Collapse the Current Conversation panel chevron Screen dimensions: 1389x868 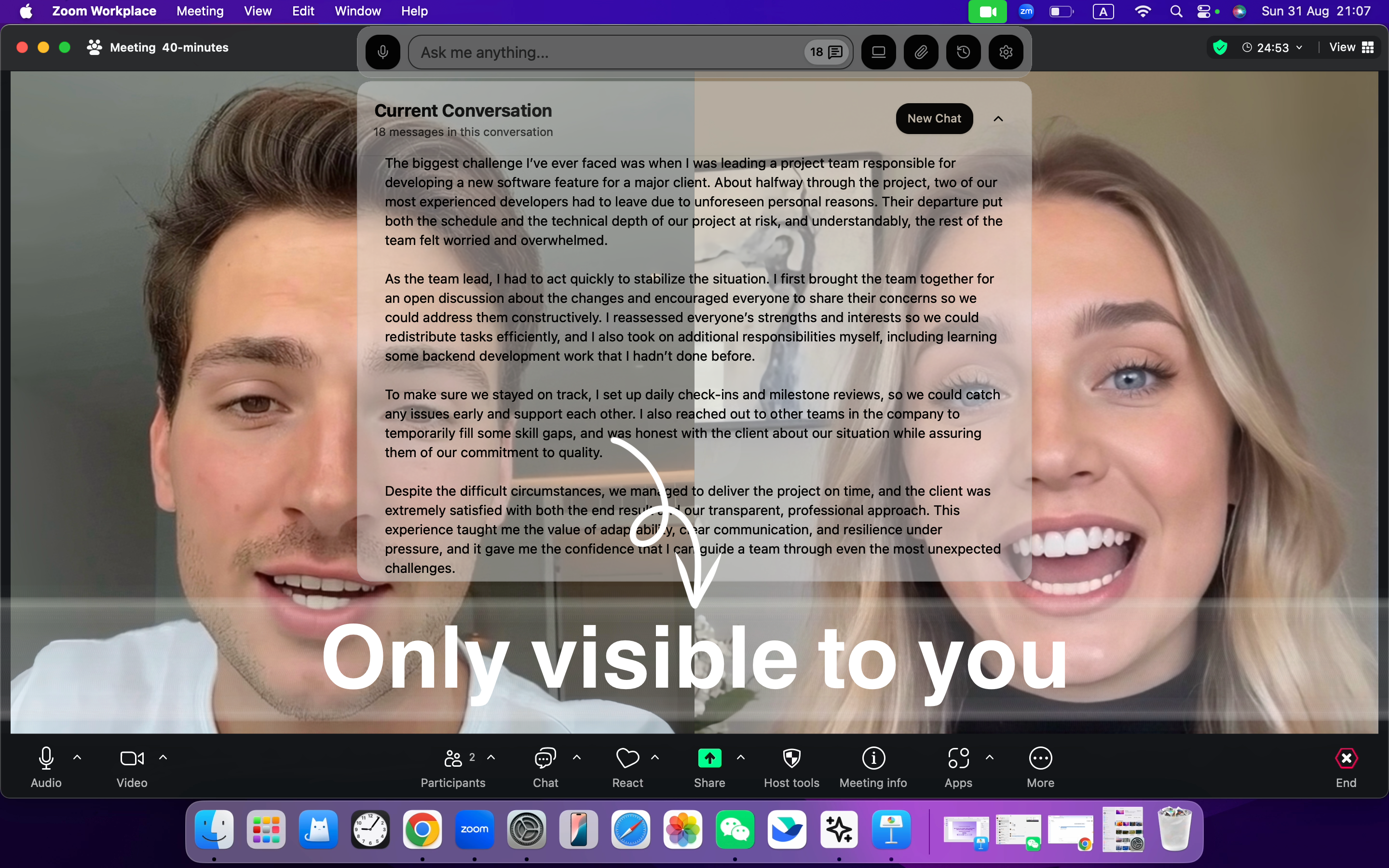click(x=998, y=119)
